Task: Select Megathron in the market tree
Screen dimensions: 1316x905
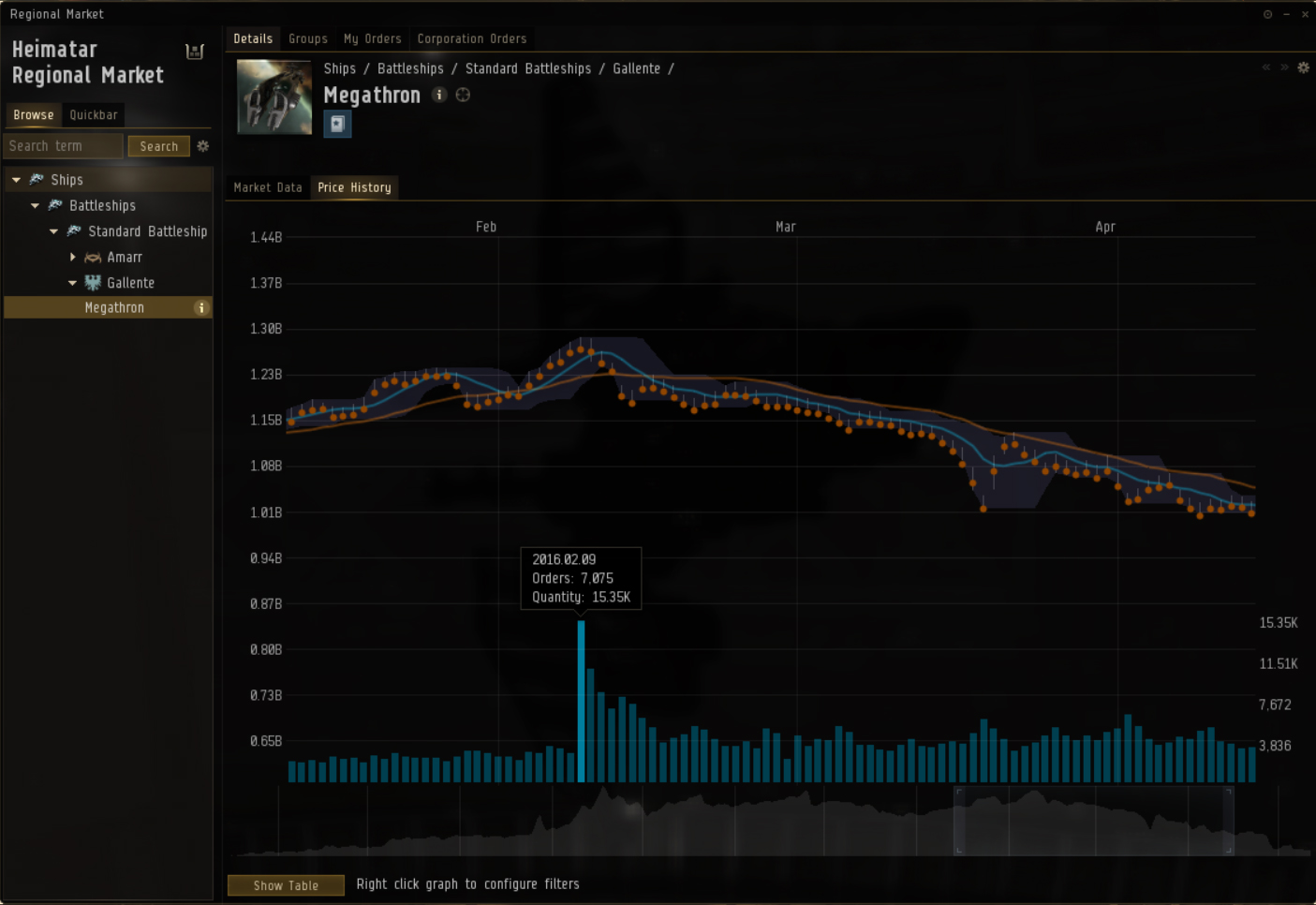Action: pos(109,307)
